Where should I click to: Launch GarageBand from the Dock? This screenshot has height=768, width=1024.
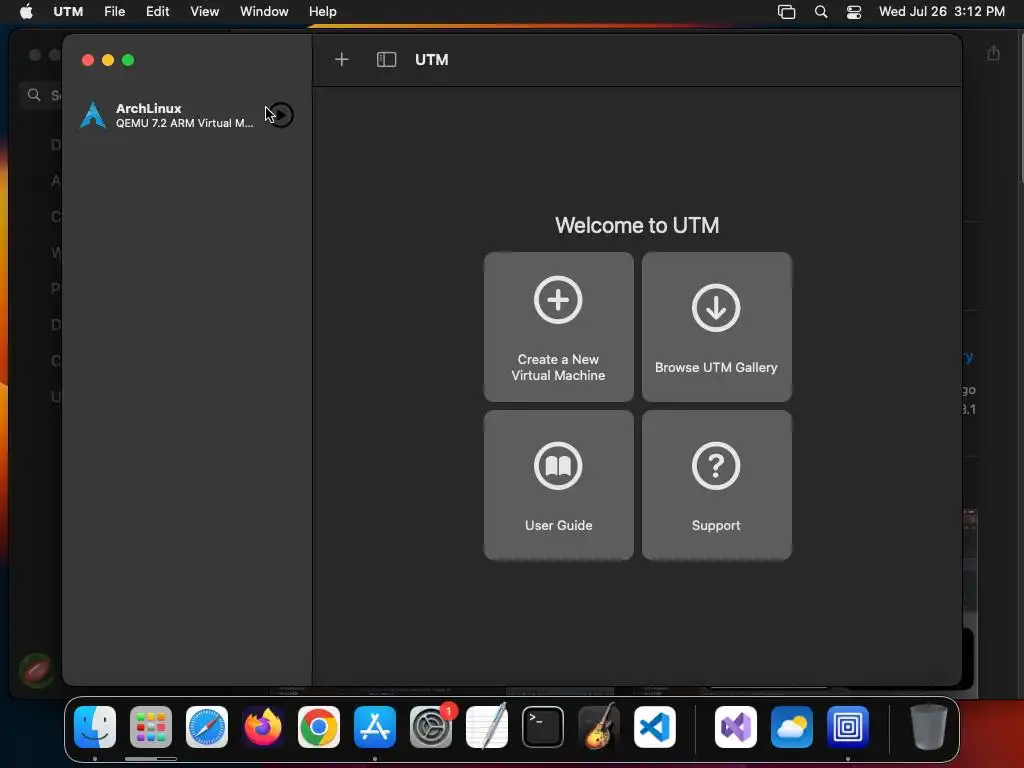coord(599,726)
